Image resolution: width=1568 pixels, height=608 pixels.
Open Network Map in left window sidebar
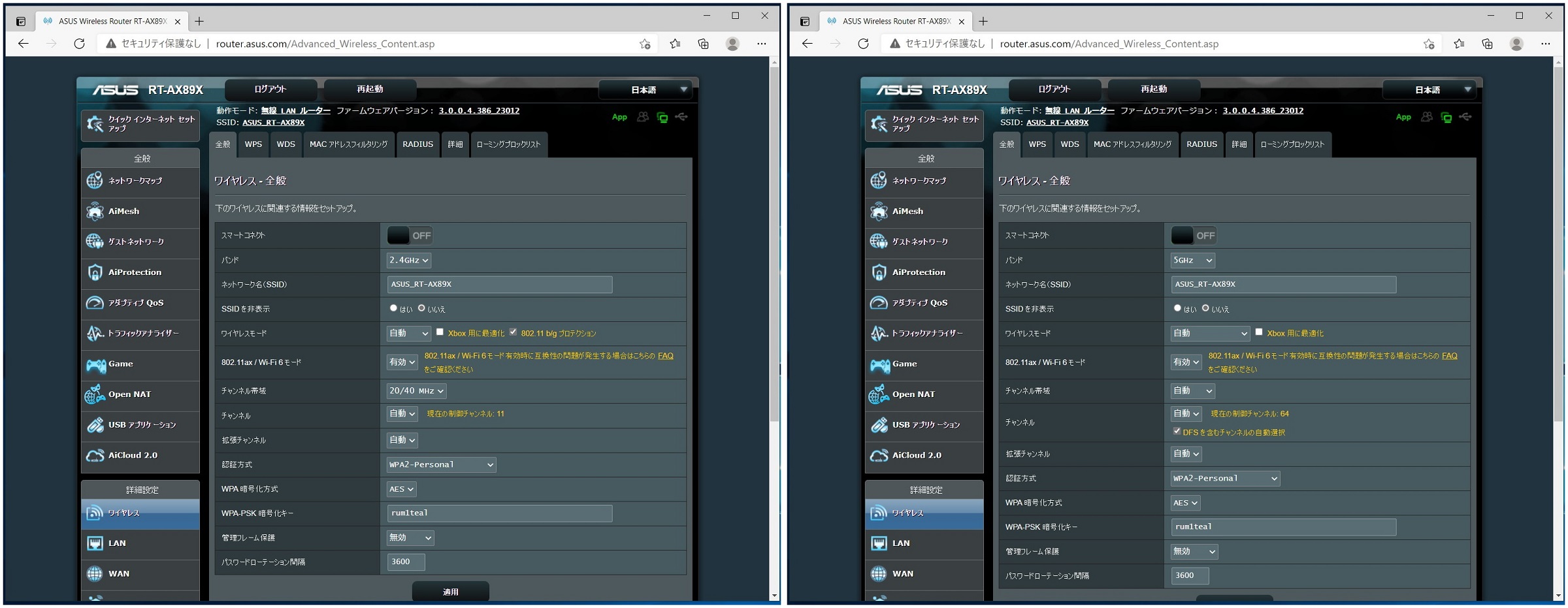(135, 181)
